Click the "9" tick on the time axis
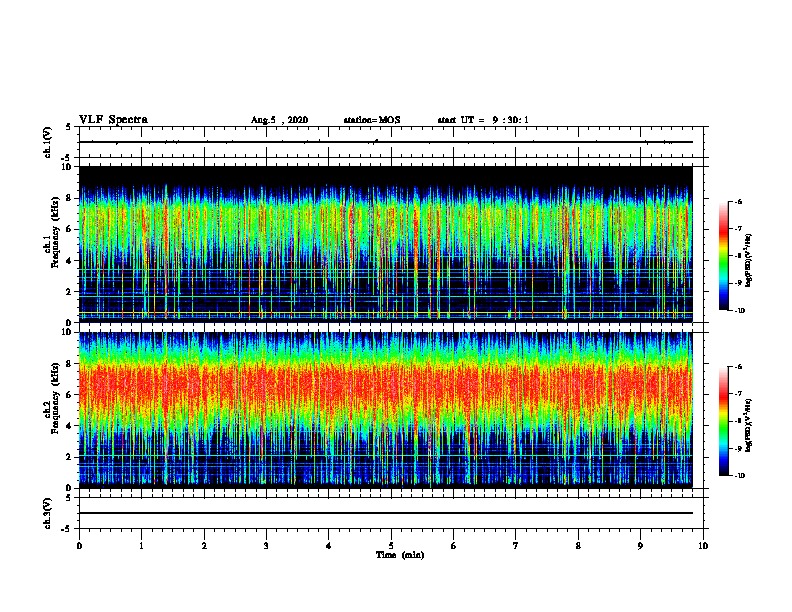This screenshot has height=612, width=792. pos(640,546)
